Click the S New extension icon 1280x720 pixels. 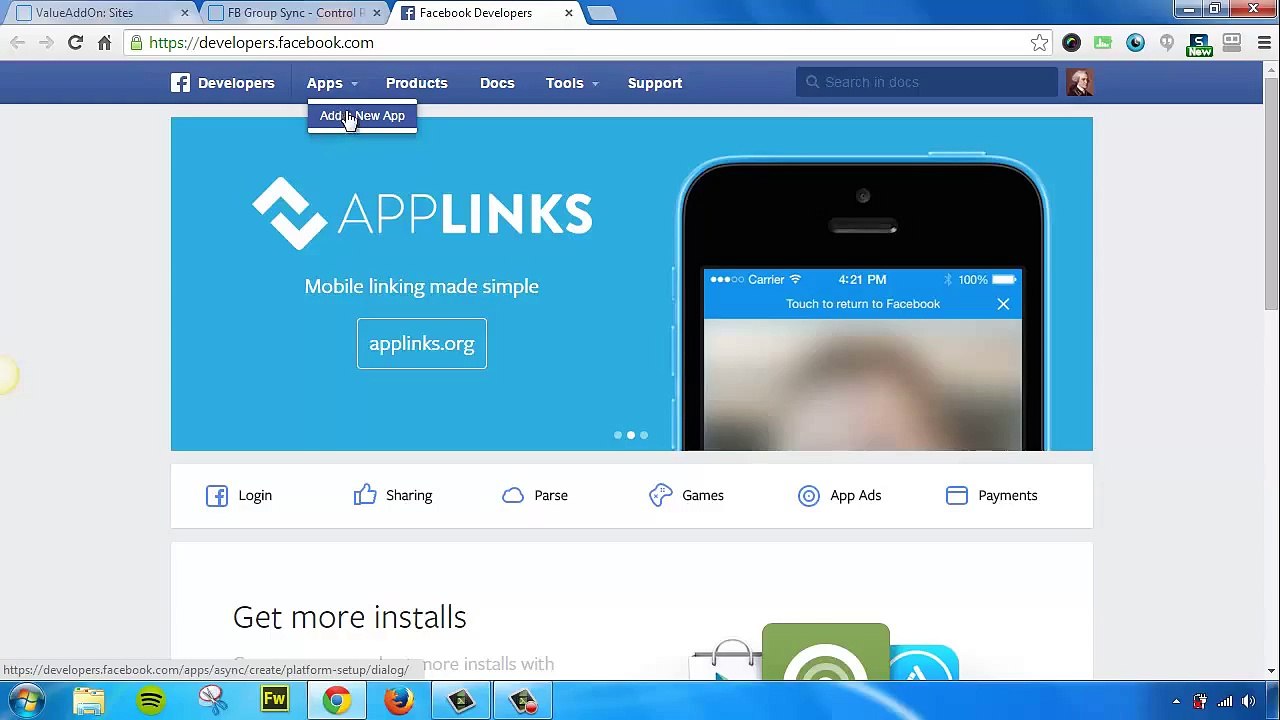(x=1199, y=44)
